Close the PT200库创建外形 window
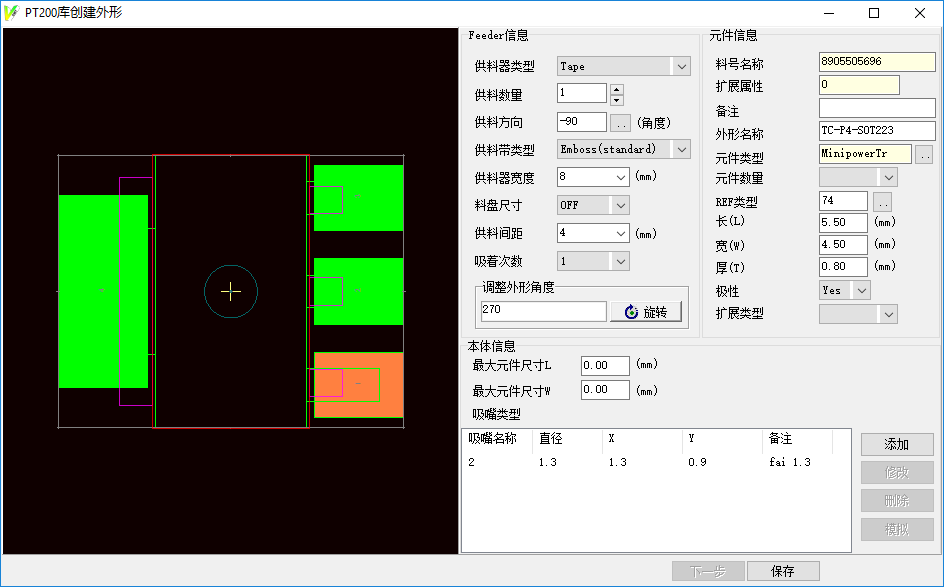 click(x=920, y=13)
